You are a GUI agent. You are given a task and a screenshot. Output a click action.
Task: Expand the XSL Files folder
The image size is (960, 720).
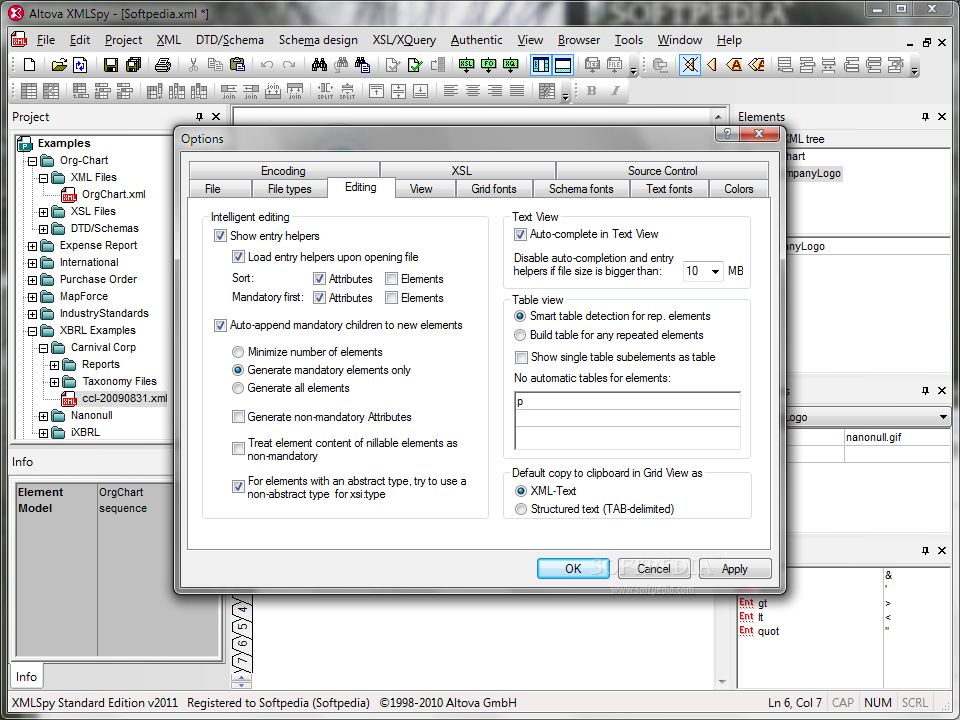43,212
